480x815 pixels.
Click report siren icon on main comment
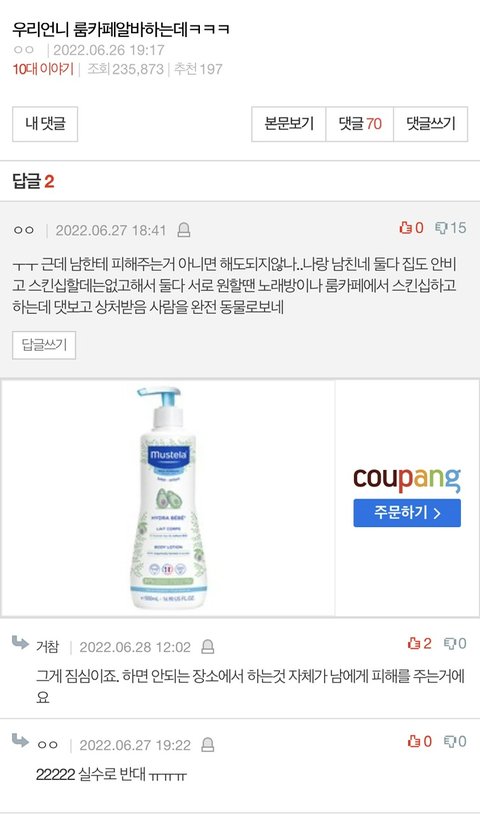[184, 230]
